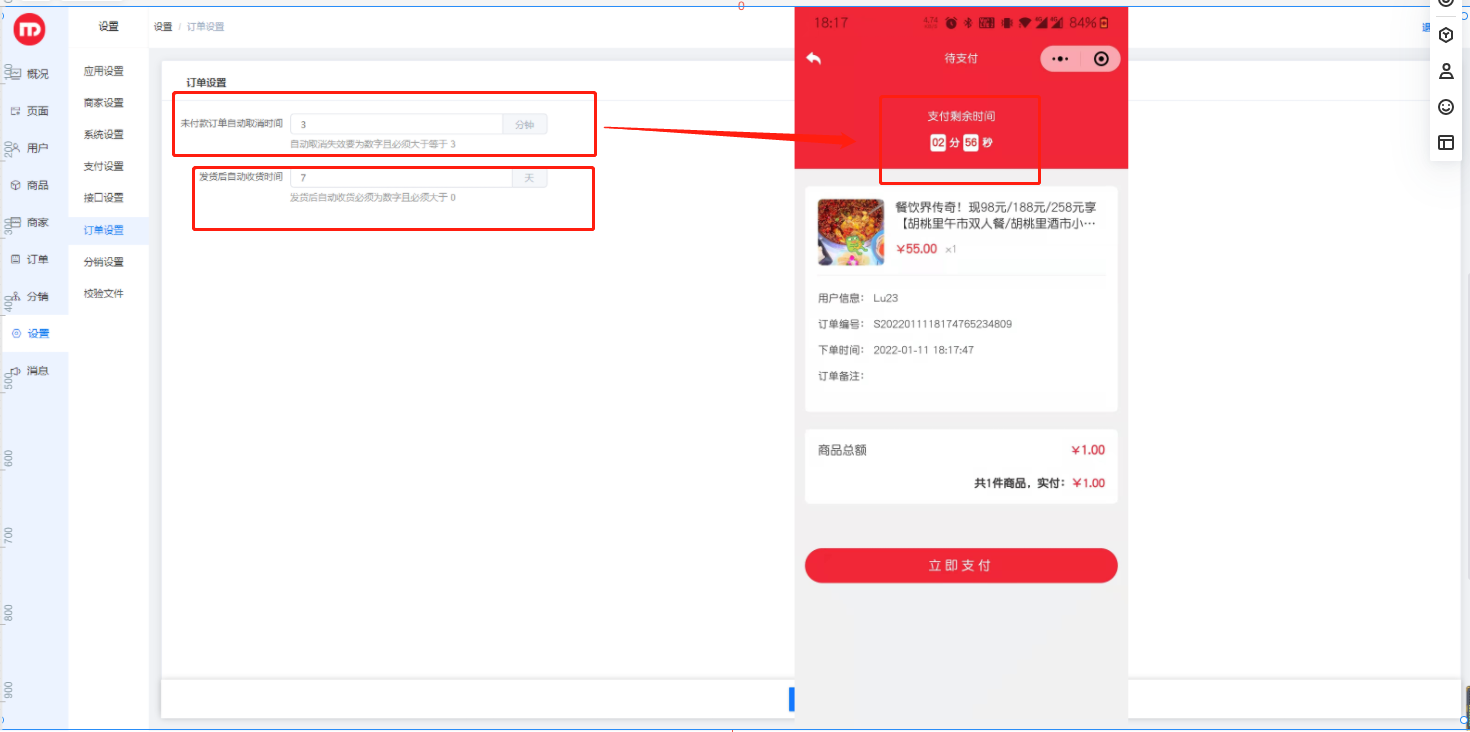
Task: Tap the 用户信息 value Lu23
Action: click(x=886, y=298)
